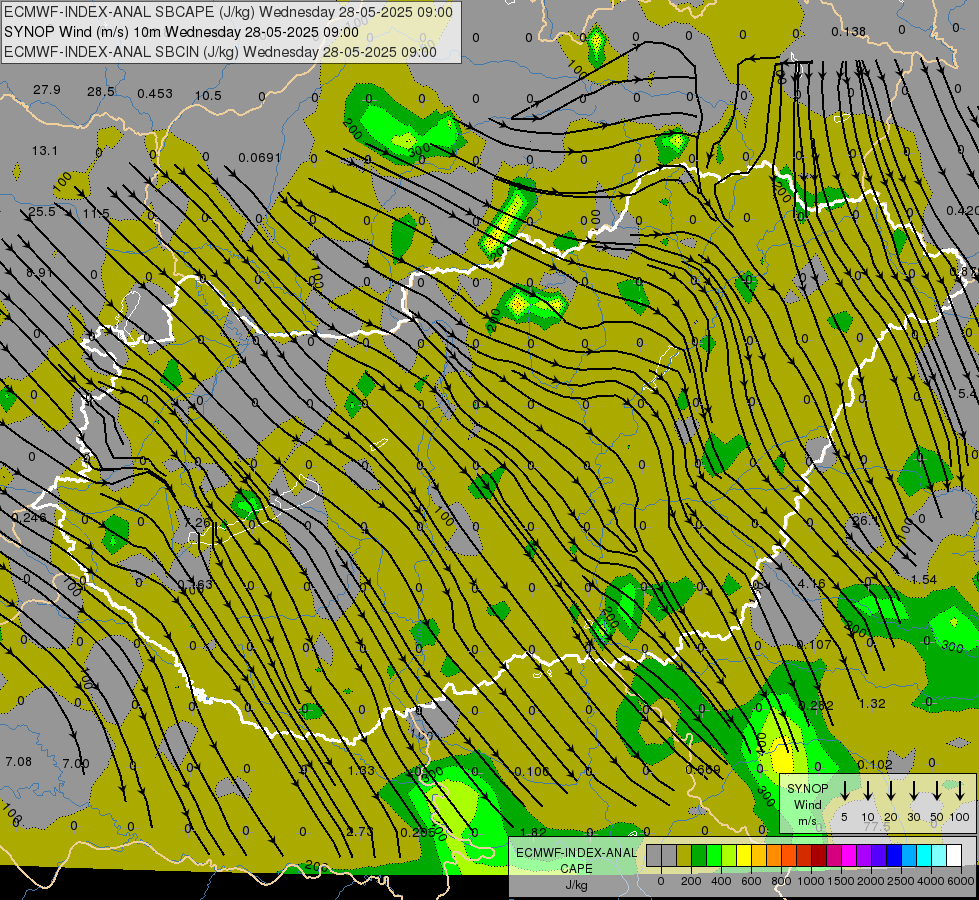
Task: Click the SBCIN title line in header
Action: tap(220, 52)
